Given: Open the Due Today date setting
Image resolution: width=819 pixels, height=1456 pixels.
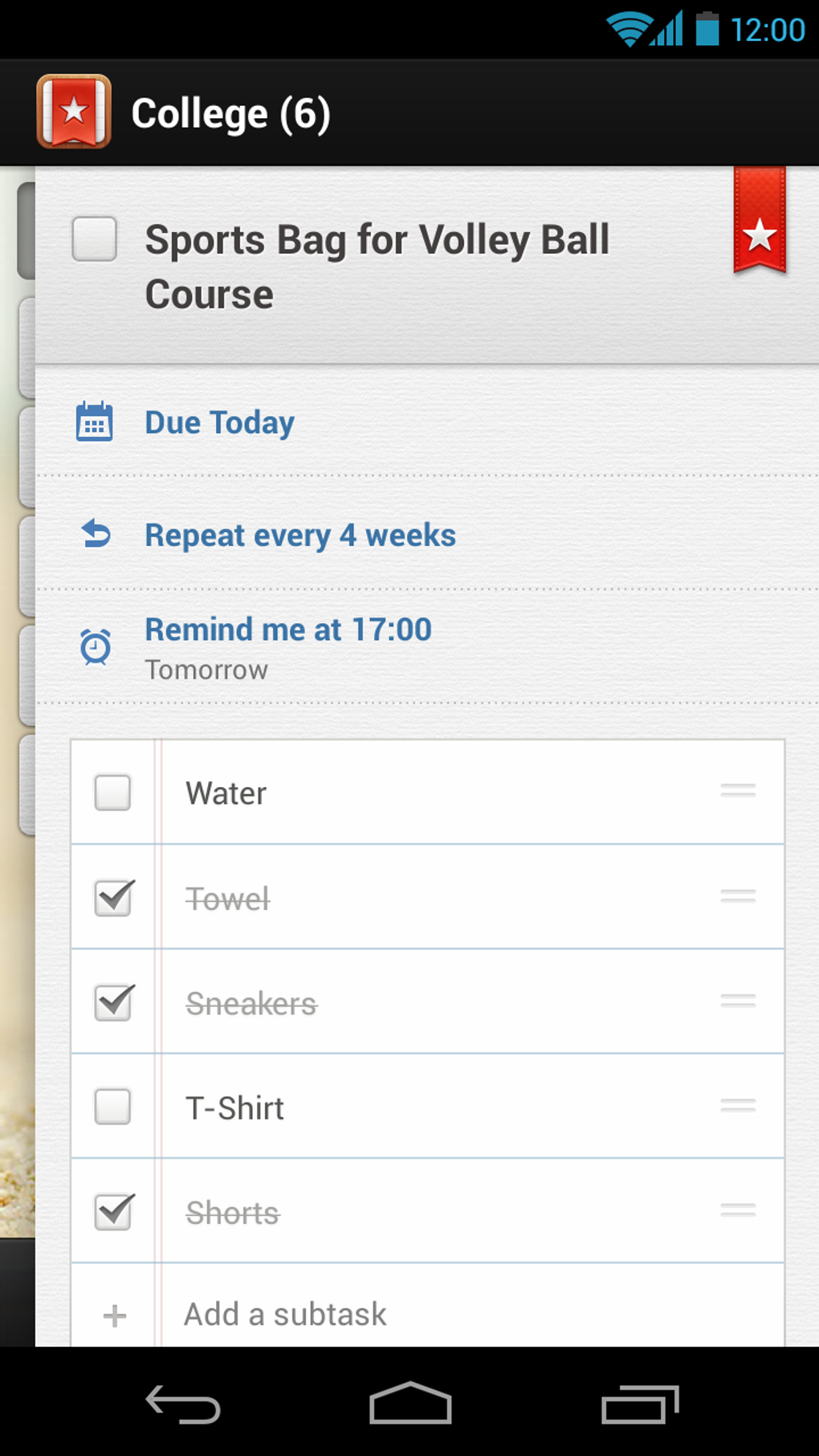Looking at the screenshot, I should [219, 422].
